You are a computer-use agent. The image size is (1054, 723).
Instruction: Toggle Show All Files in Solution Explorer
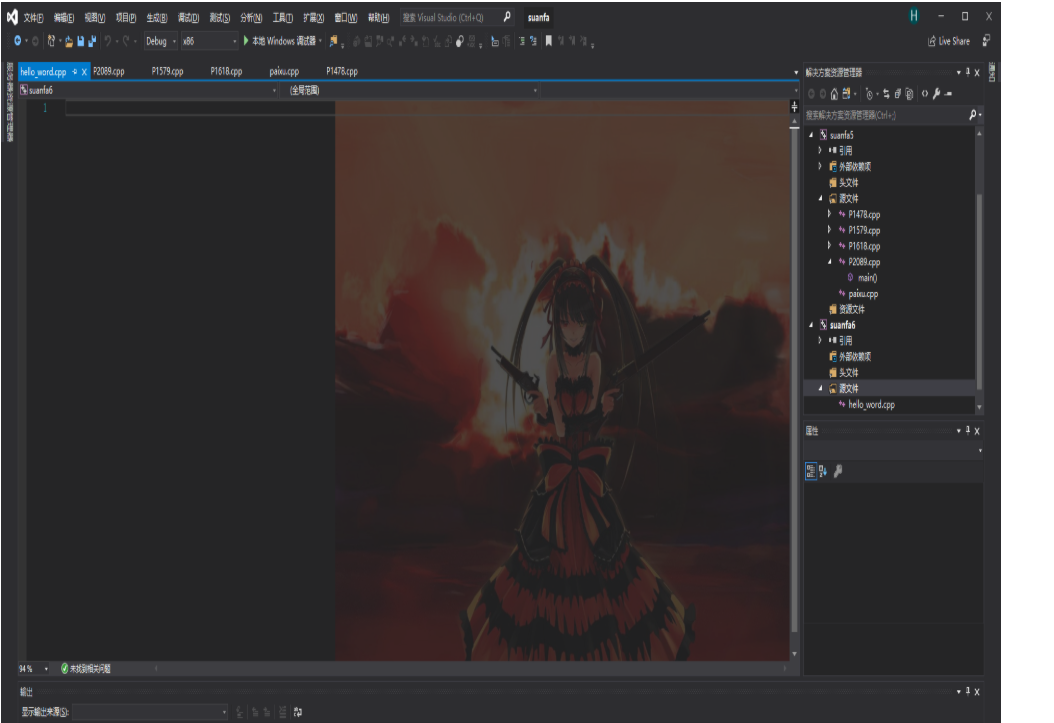(909, 94)
